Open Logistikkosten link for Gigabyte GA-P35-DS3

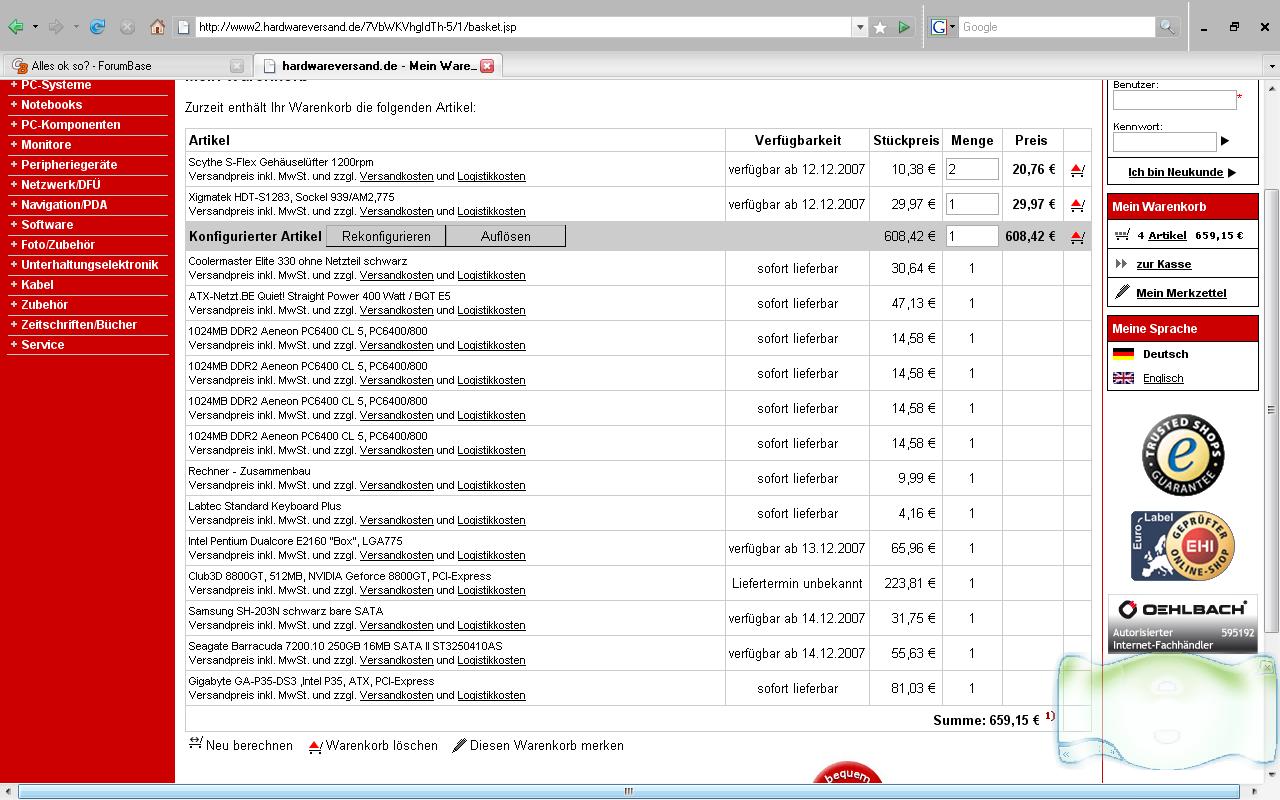[491, 695]
